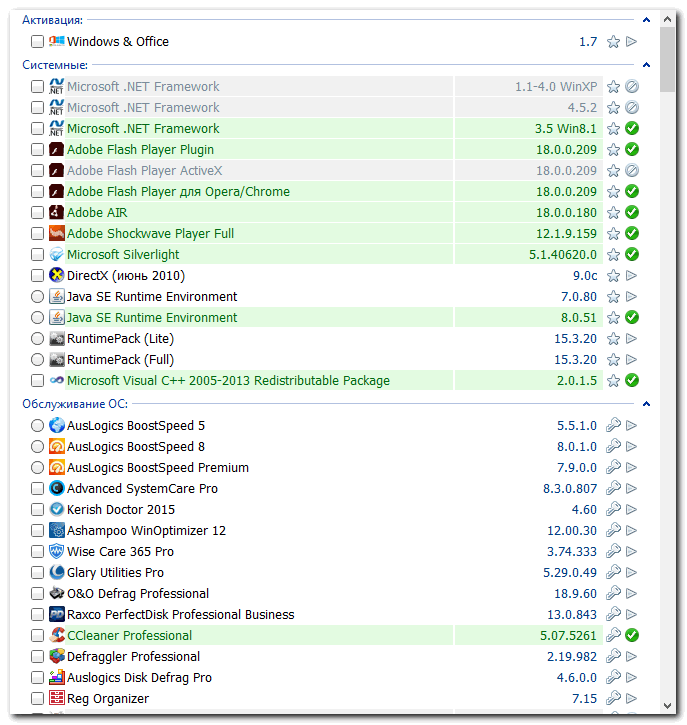Collapse the Системные section
Screen dimensions: 687x725
pos(646,65)
